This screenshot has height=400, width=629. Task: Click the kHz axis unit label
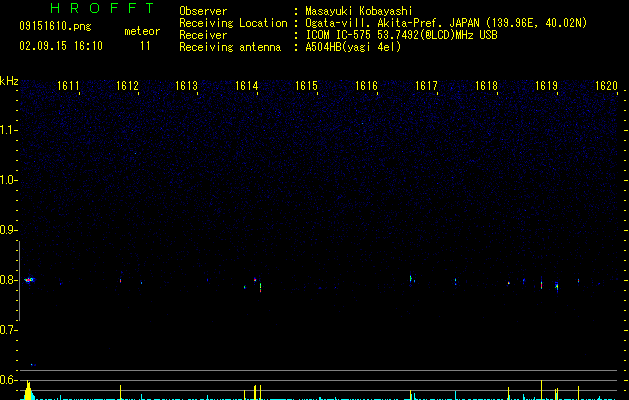[9, 81]
